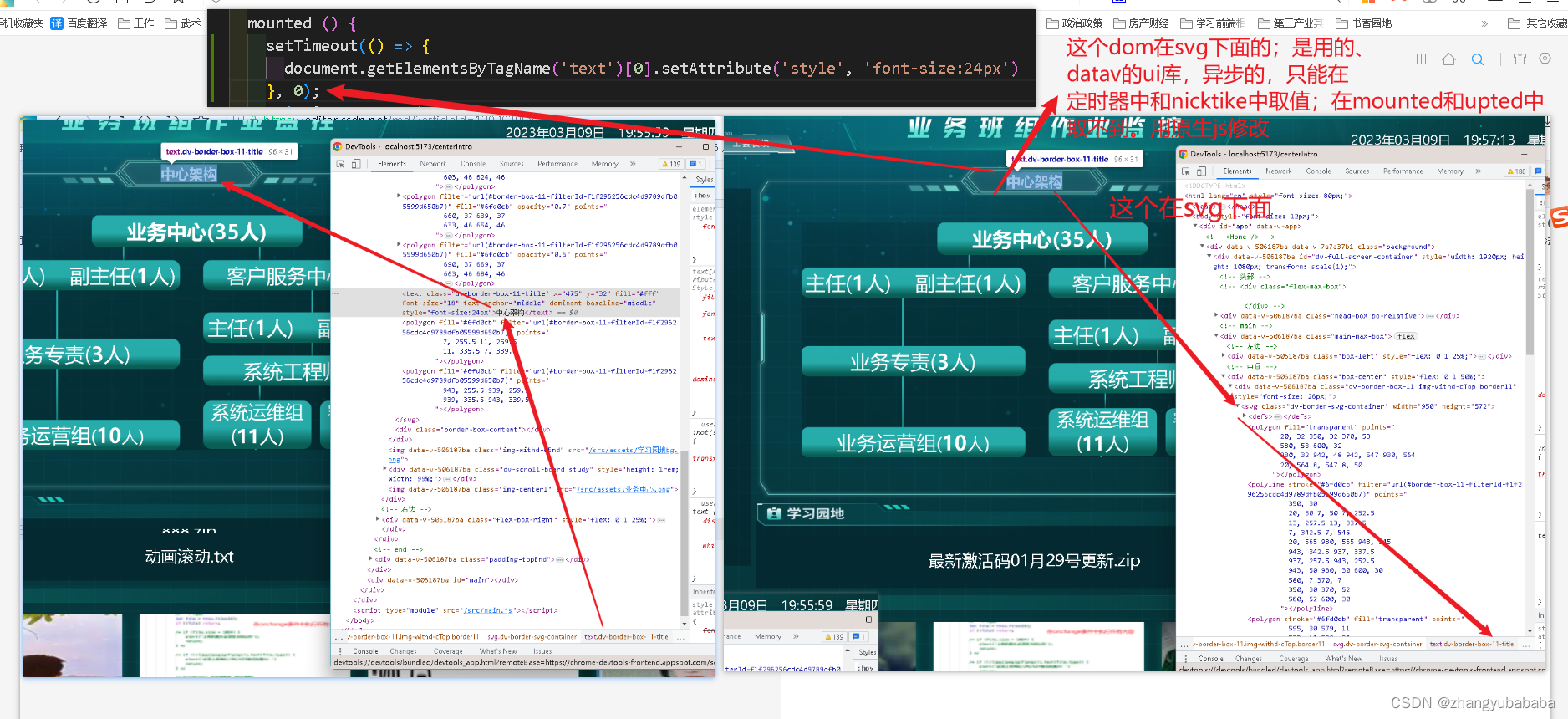Image resolution: width=1568 pixels, height=719 pixels.
Task: Open drawer kebab menu in left DevTools
Action: (340, 651)
